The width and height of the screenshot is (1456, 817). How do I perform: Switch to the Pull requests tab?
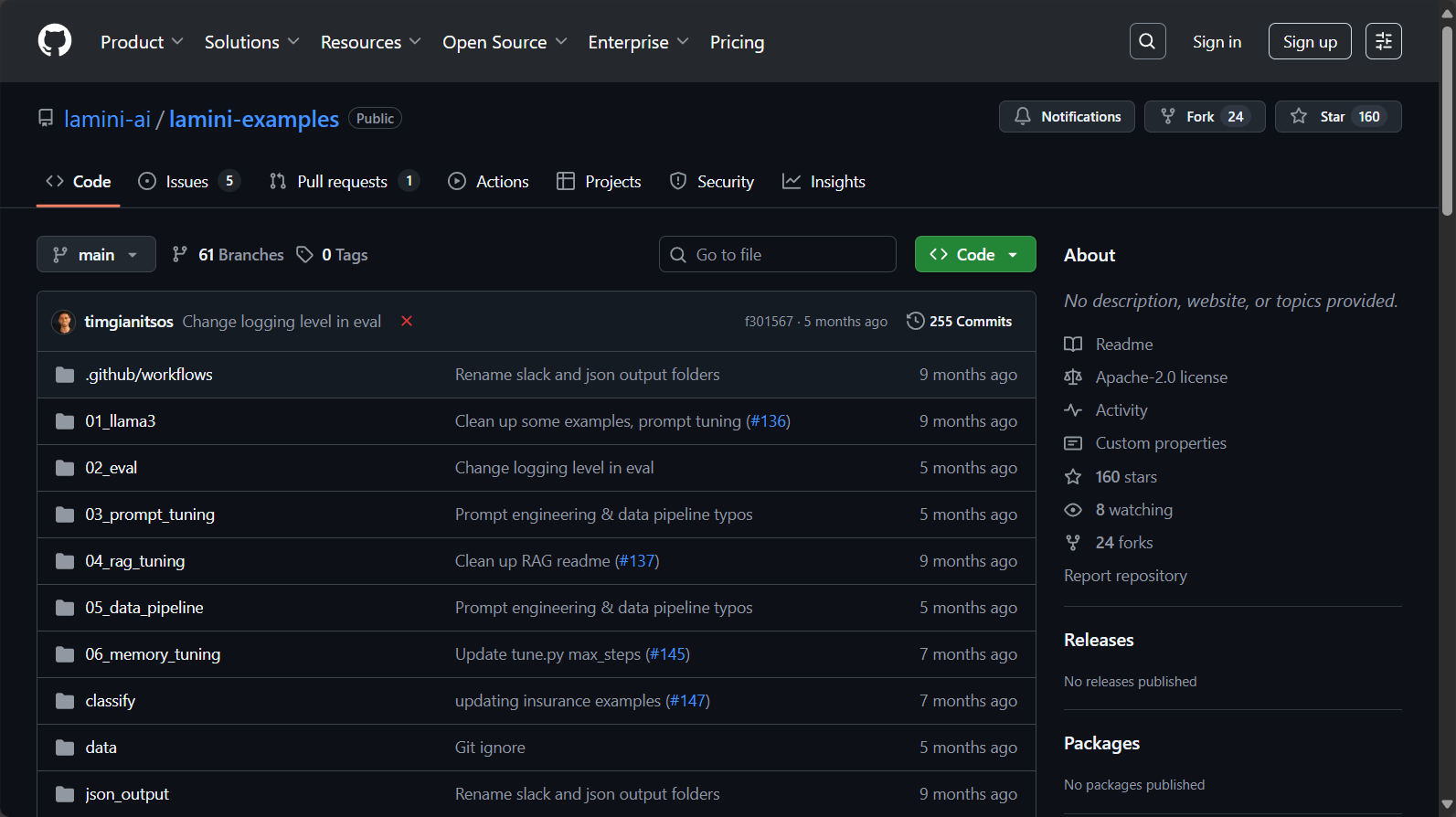click(344, 182)
